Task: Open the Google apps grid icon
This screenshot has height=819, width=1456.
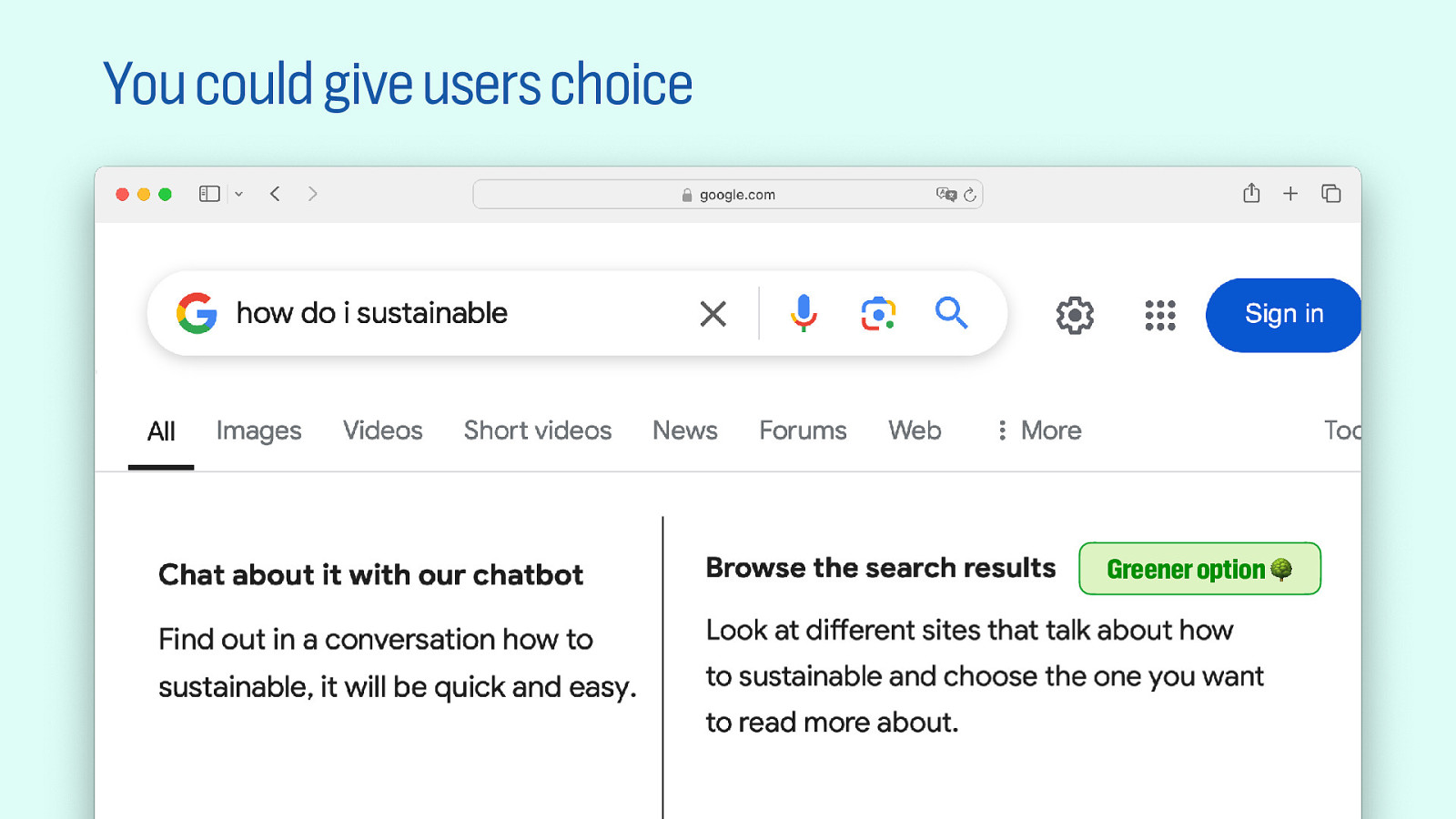Action: click(x=1160, y=315)
